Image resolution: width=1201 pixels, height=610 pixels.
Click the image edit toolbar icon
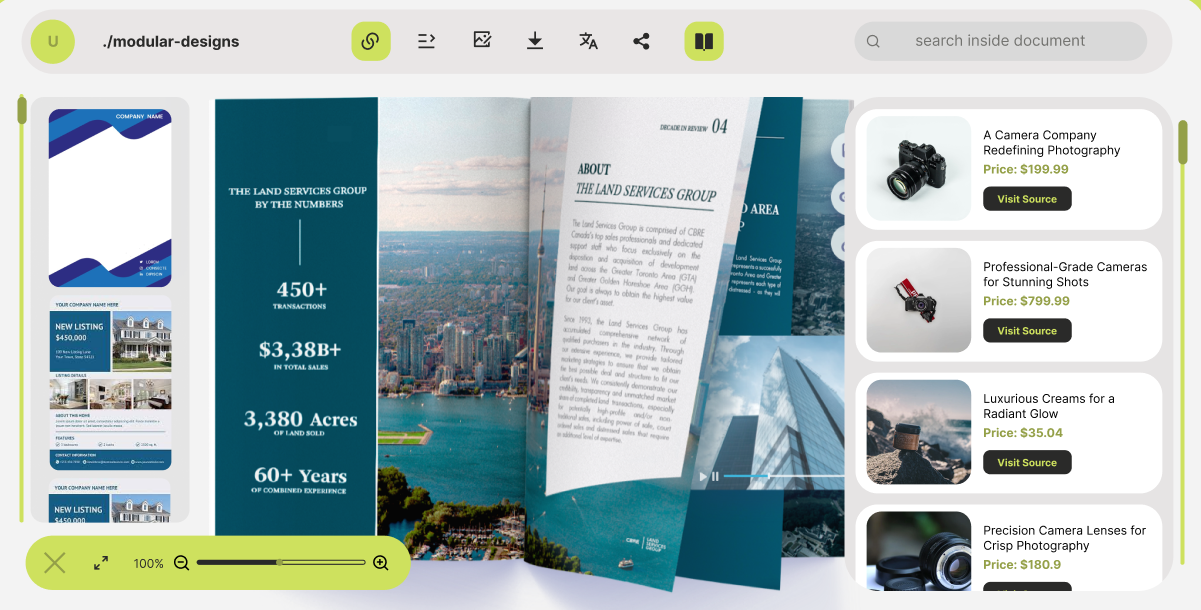coord(482,40)
